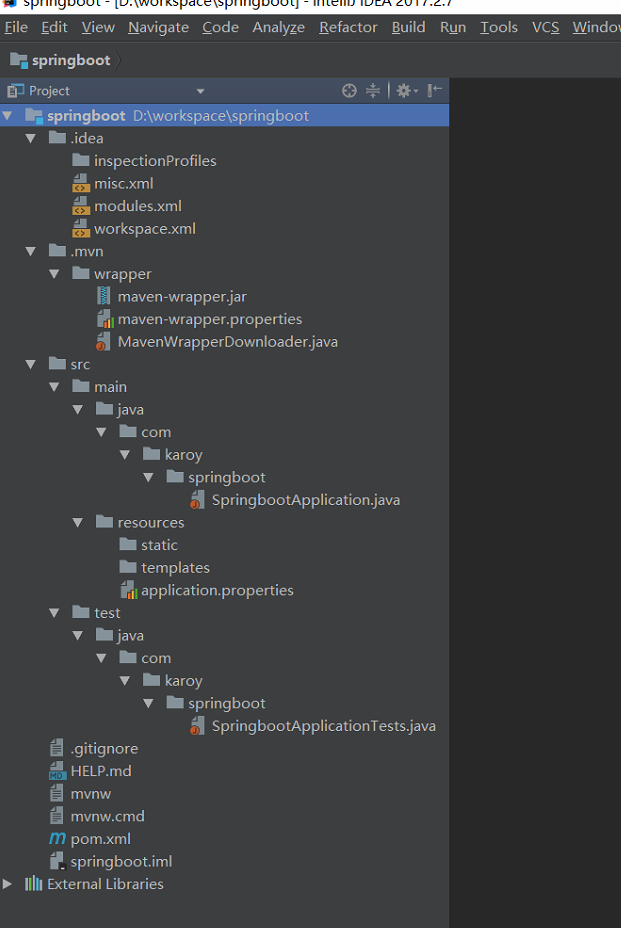Collapse the .idea folder arrow
The image size is (621, 928).
click(x=31, y=138)
